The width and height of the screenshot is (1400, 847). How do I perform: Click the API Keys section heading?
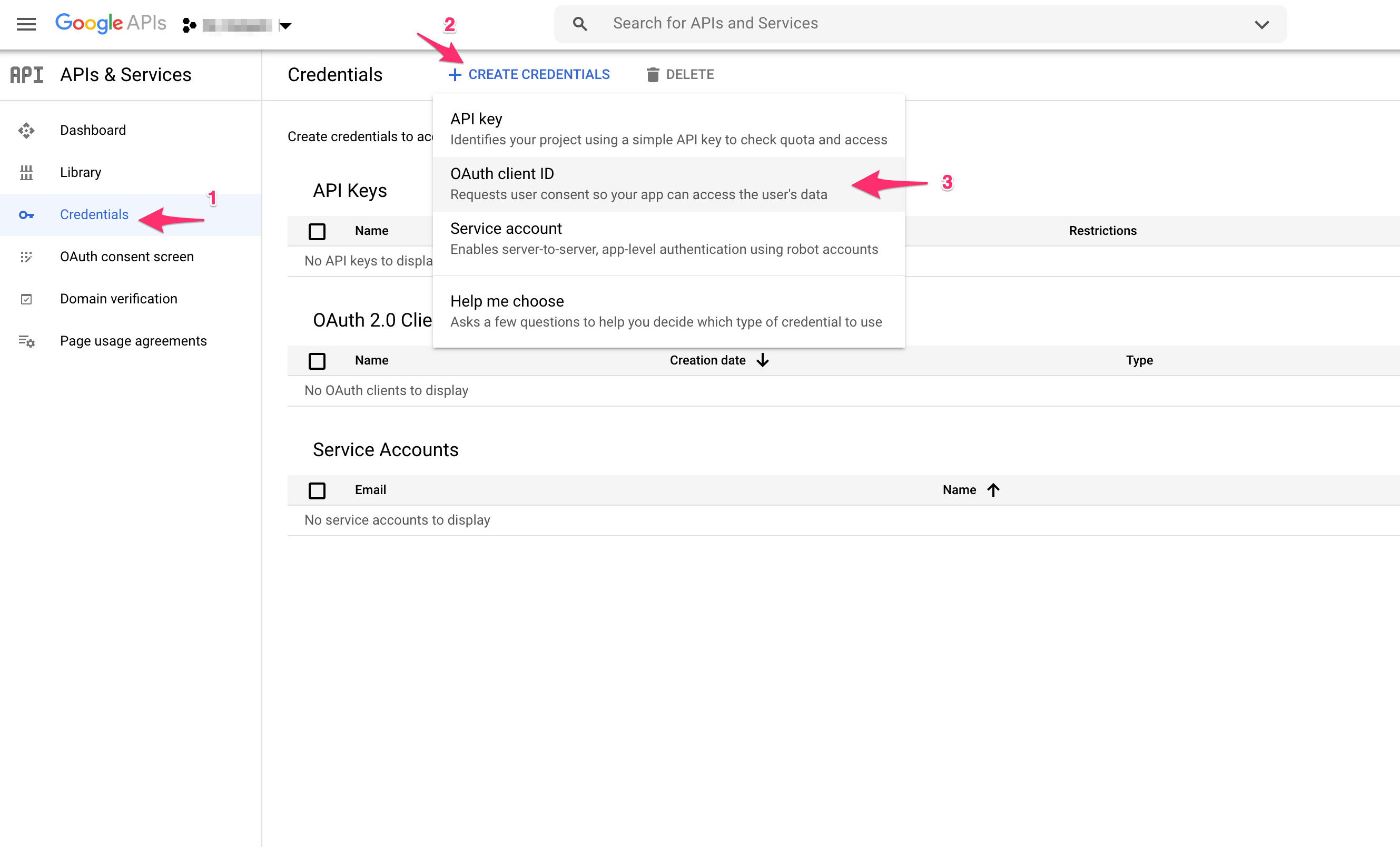[x=349, y=190]
